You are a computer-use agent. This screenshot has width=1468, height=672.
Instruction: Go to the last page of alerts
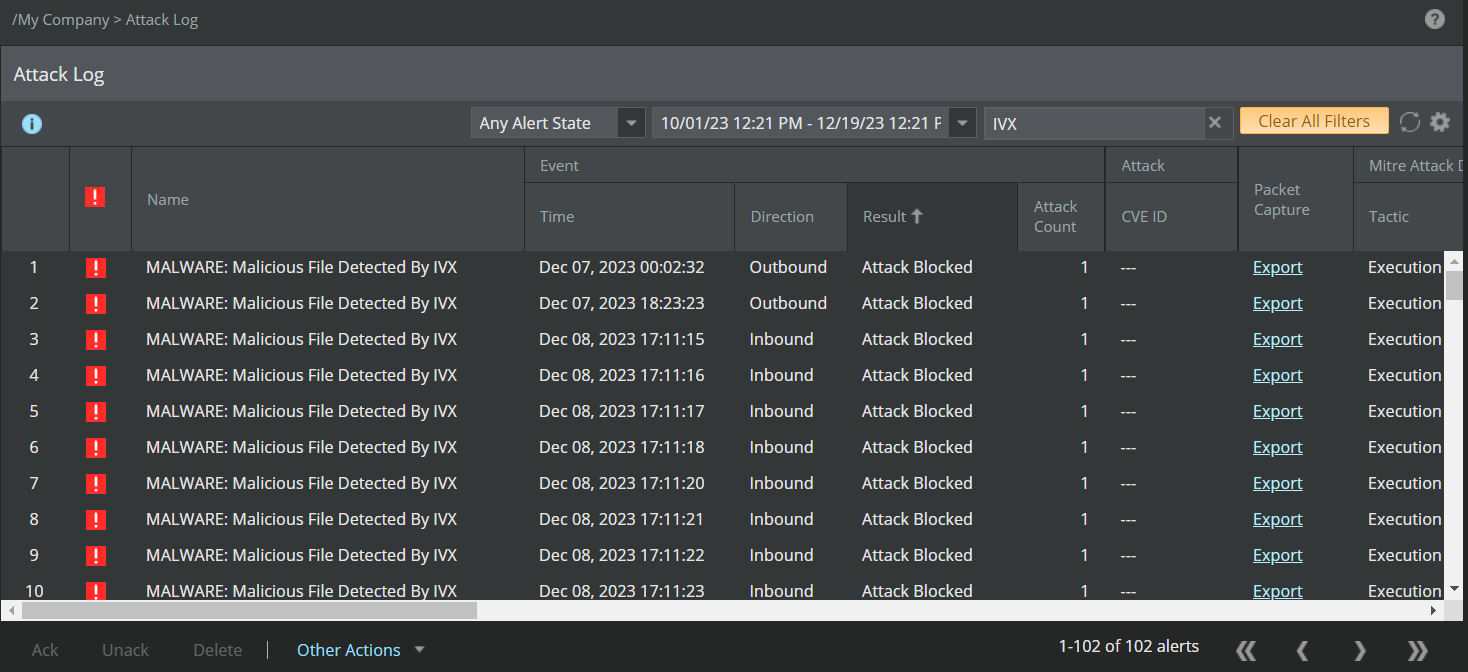1418,651
